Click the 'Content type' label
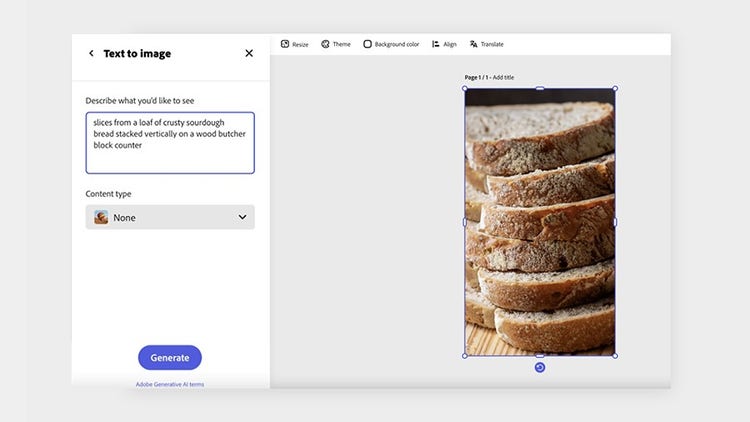Image resolution: width=750 pixels, height=422 pixels. [108, 194]
